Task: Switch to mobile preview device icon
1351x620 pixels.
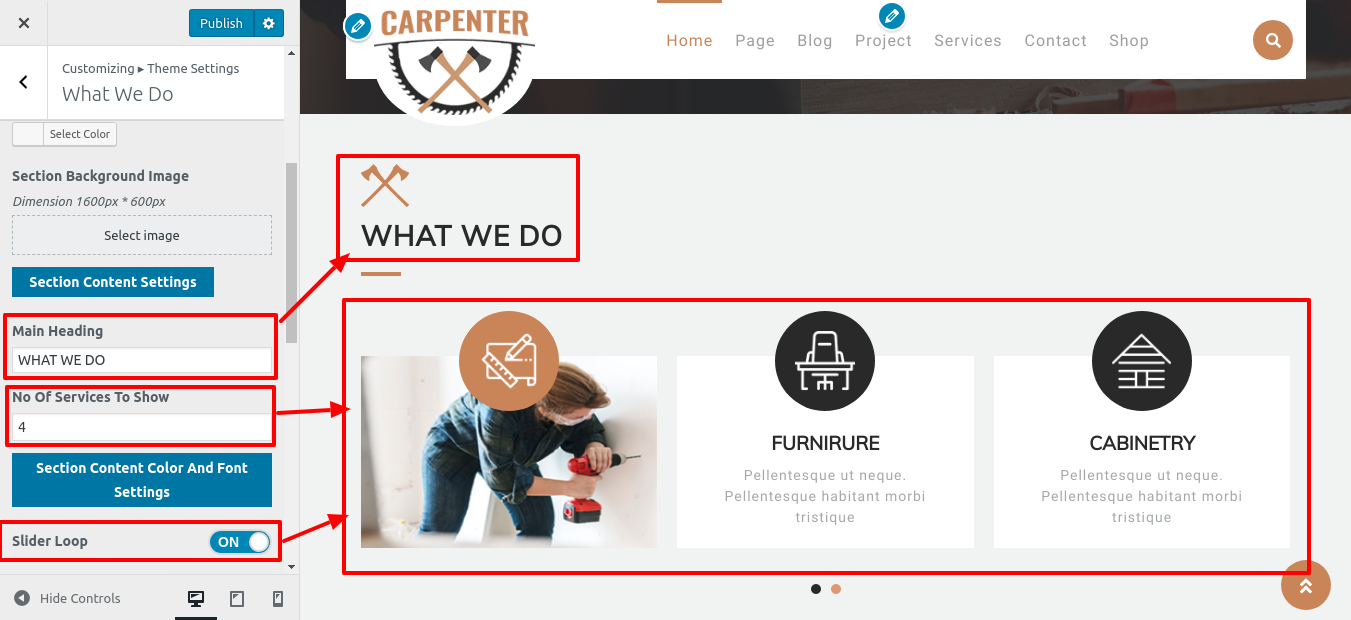Action: 278,598
